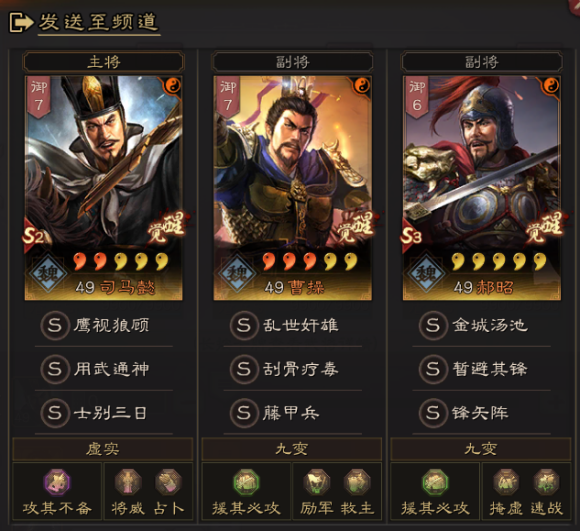The image size is (580, 531).
Task: Click the 主将 slot label
Action: [x=104, y=62]
